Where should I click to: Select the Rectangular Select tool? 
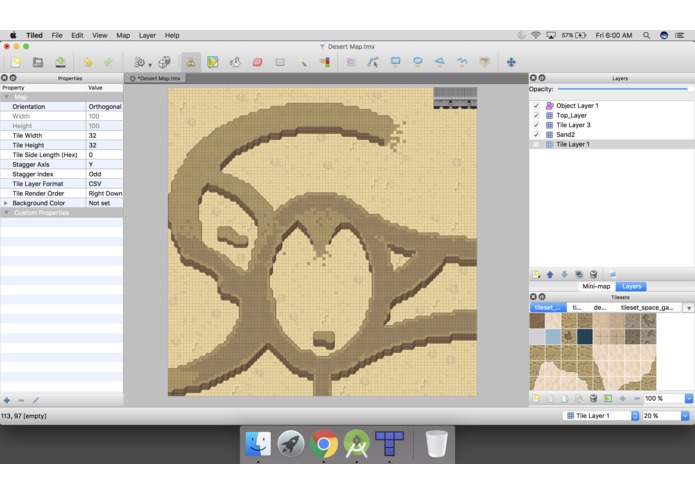(x=280, y=62)
